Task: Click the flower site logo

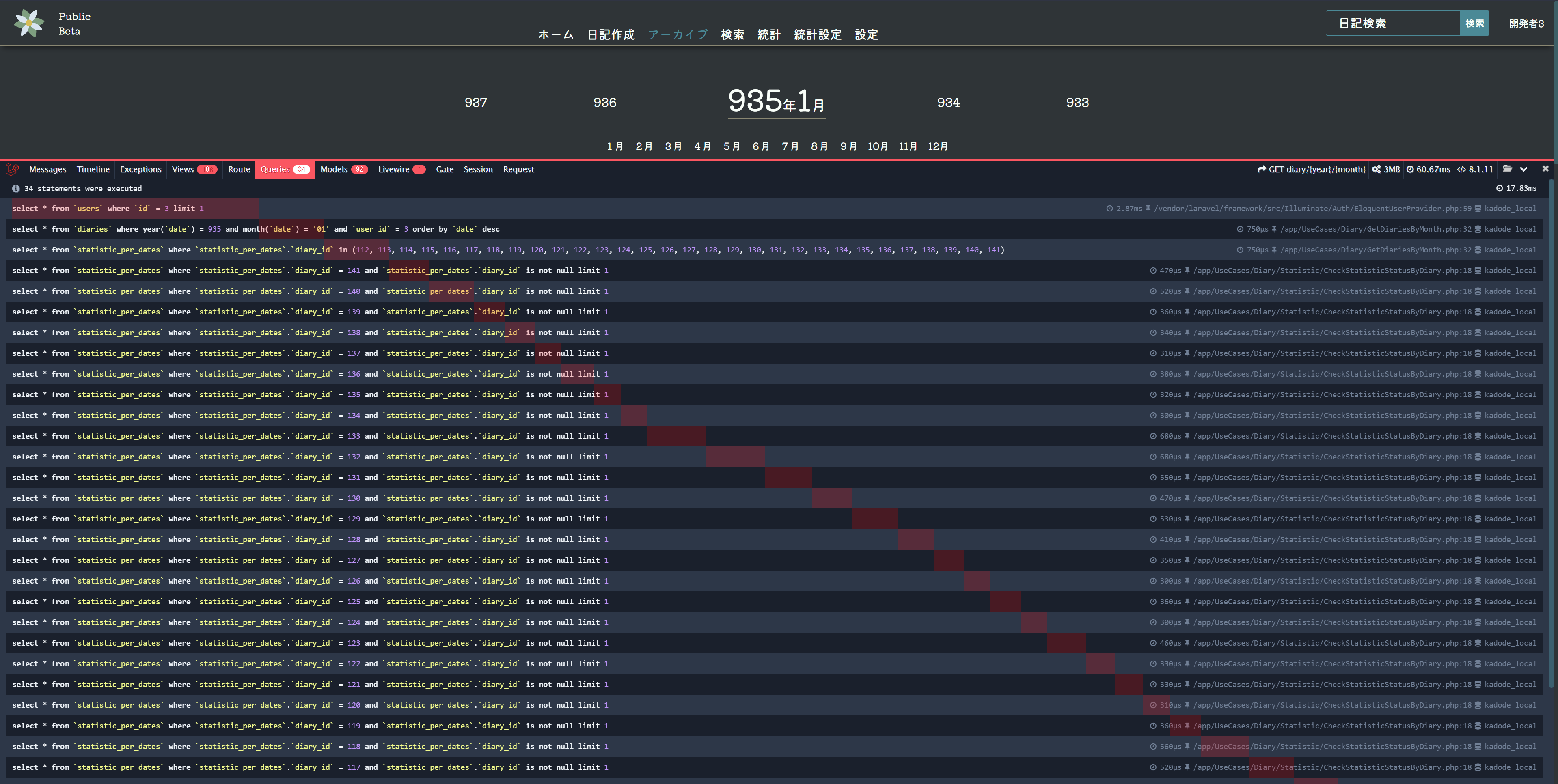Action: (x=29, y=23)
